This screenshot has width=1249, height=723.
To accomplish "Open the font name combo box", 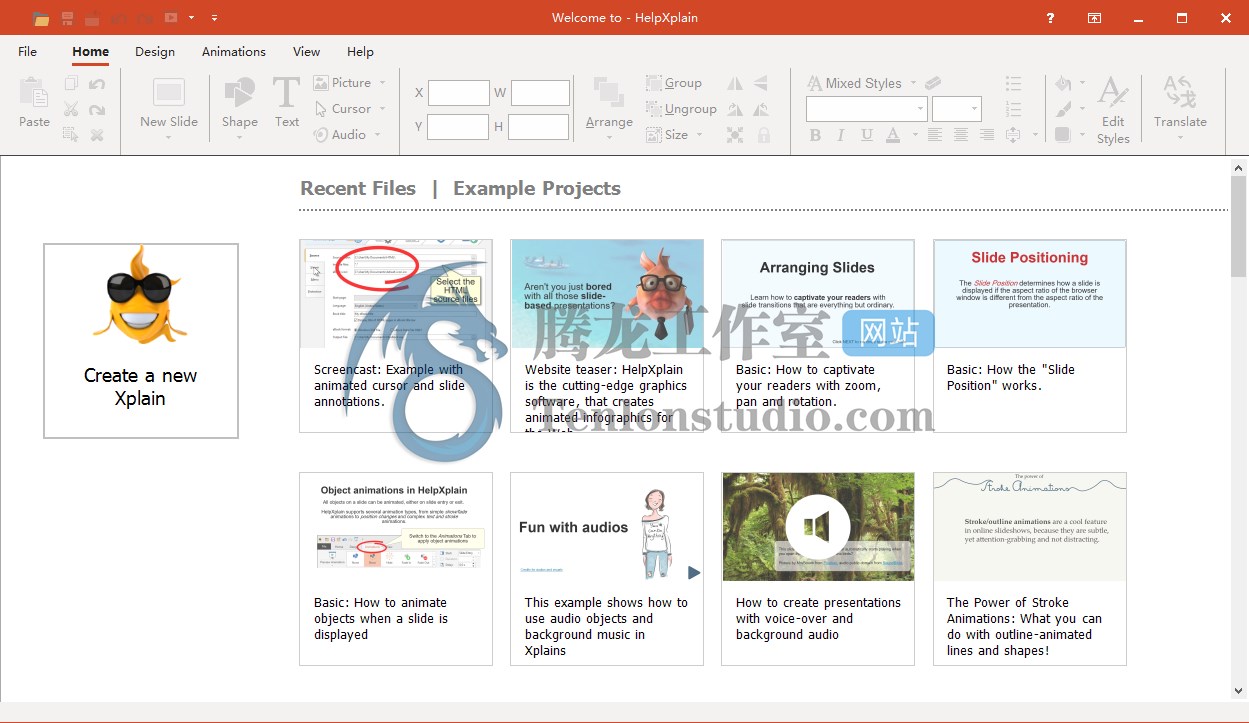I will pyautogui.click(x=867, y=109).
